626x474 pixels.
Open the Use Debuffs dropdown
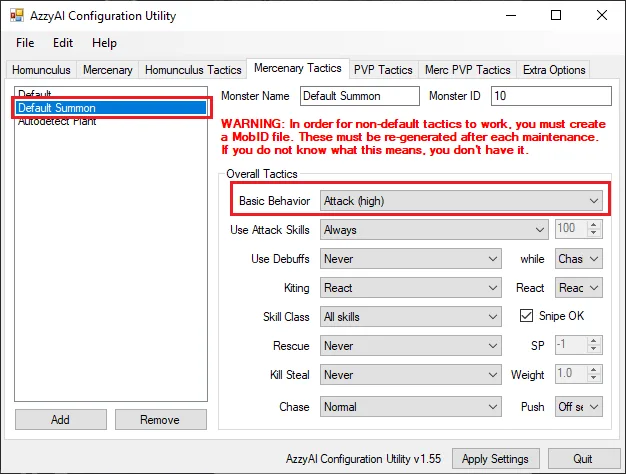pyautogui.click(x=410, y=259)
